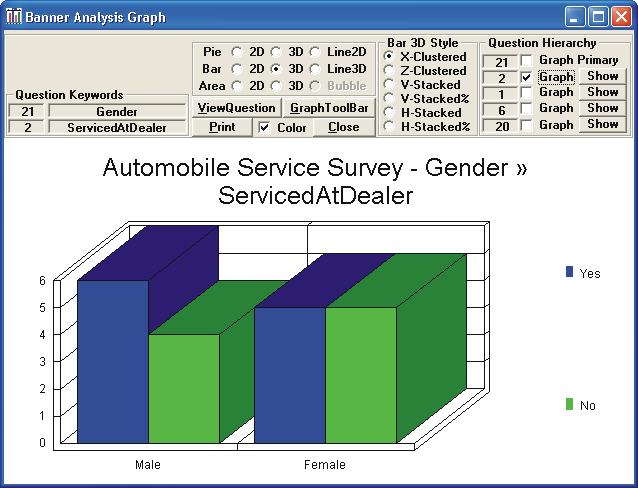638x488 pixels.
Task: Uncheck Graph checkbox for question 2
Action: click(526, 77)
